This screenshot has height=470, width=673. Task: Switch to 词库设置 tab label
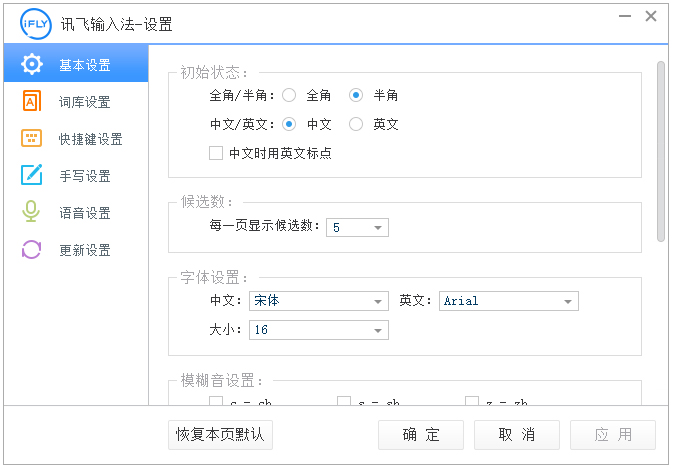coord(85,102)
